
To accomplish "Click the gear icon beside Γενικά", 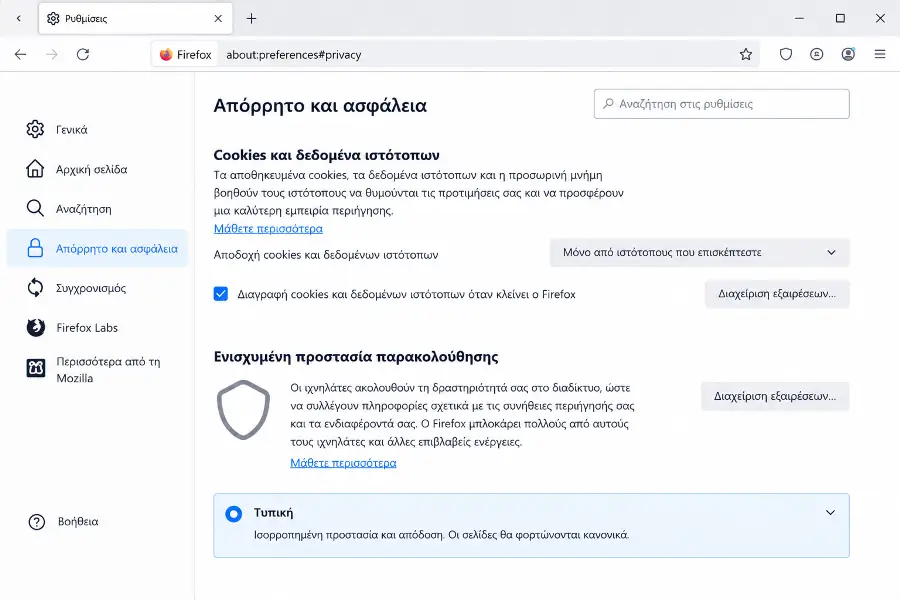I will [35, 129].
